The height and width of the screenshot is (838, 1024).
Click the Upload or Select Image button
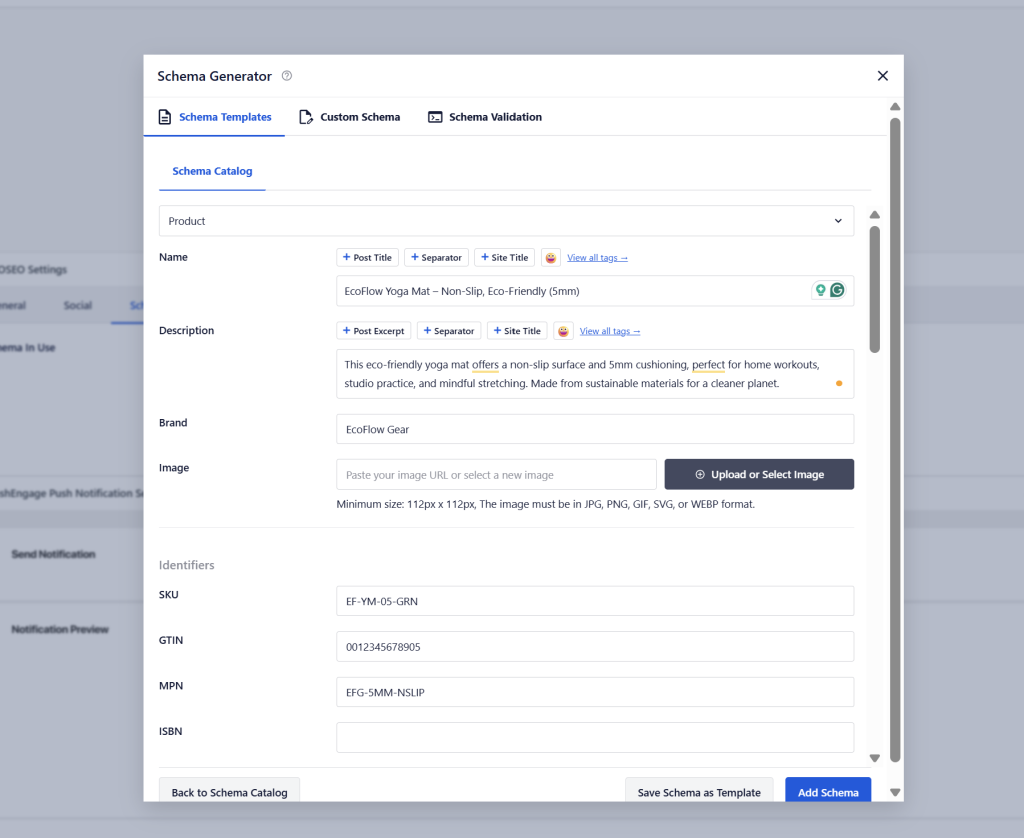(758, 473)
